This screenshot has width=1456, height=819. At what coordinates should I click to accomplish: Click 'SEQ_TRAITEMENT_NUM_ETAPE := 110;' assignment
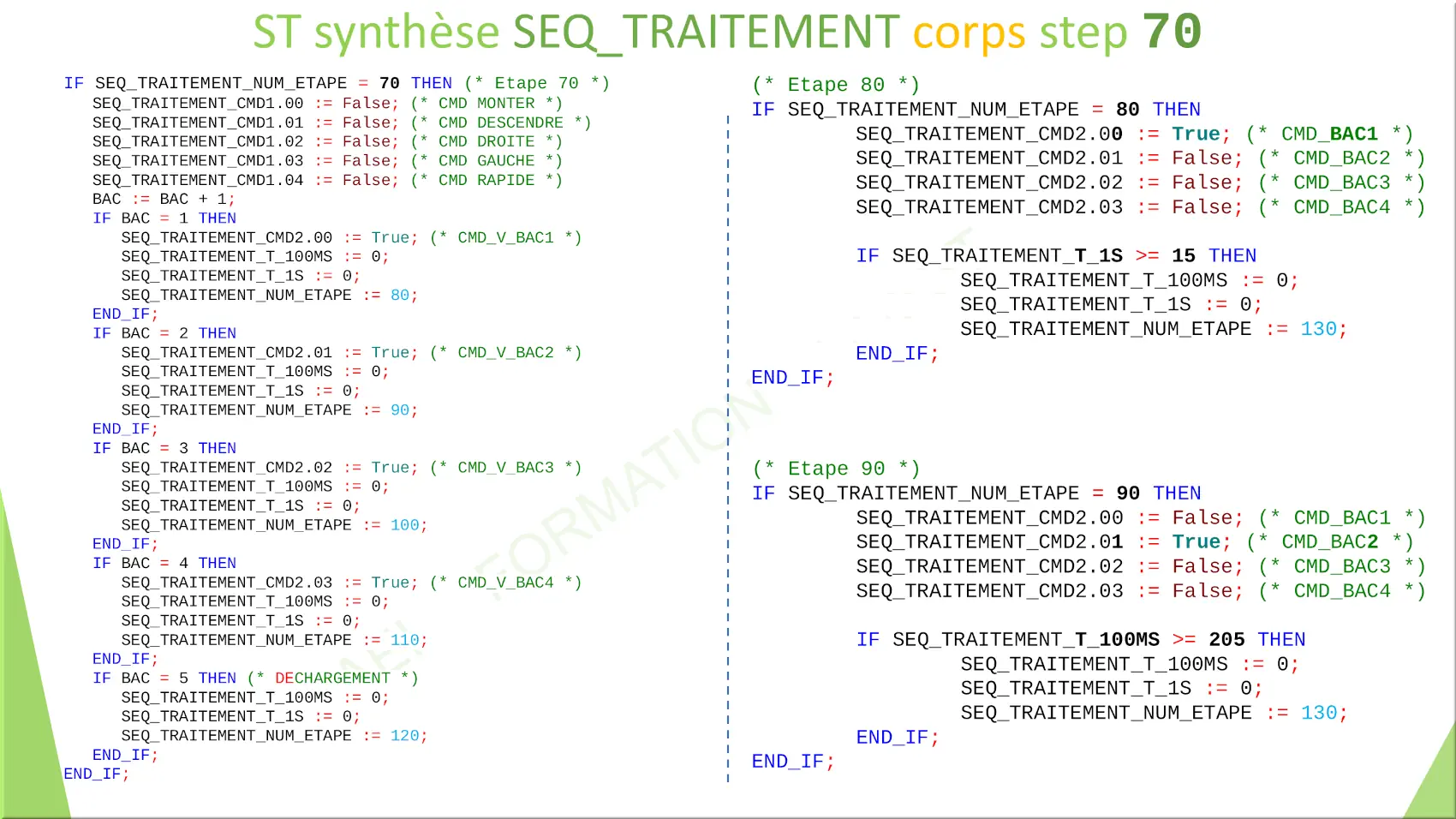274,639
